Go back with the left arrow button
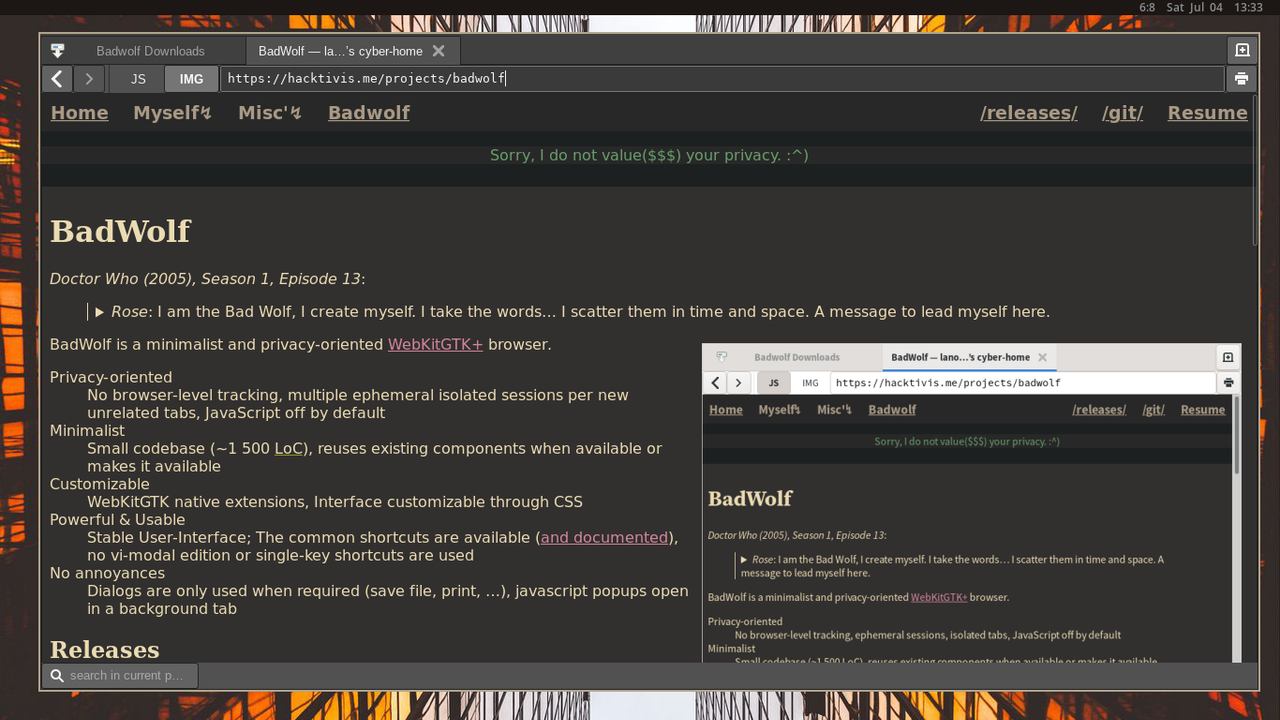1280x720 pixels. (x=57, y=79)
